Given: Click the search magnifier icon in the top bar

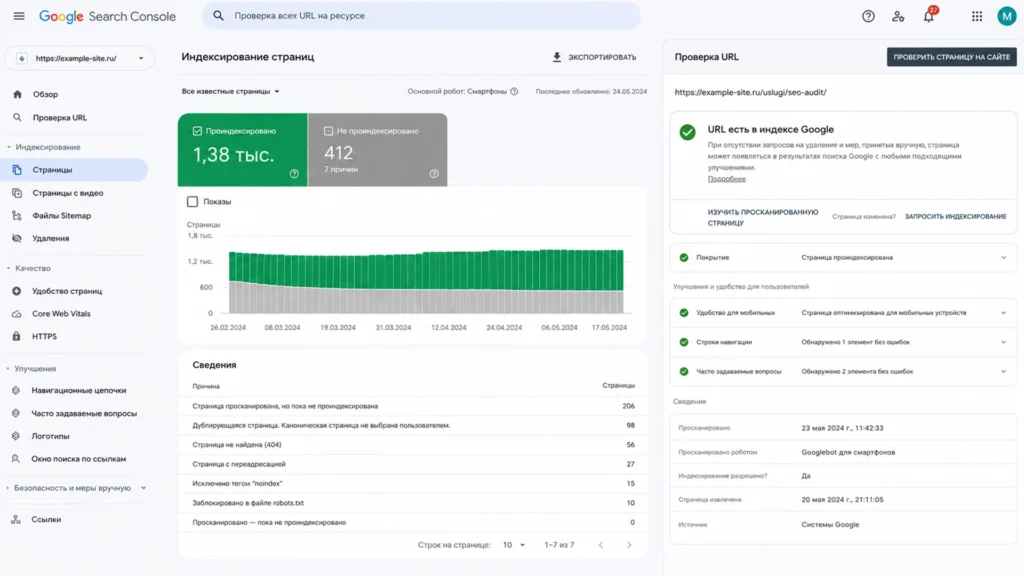Looking at the screenshot, I should pos(219,16).
